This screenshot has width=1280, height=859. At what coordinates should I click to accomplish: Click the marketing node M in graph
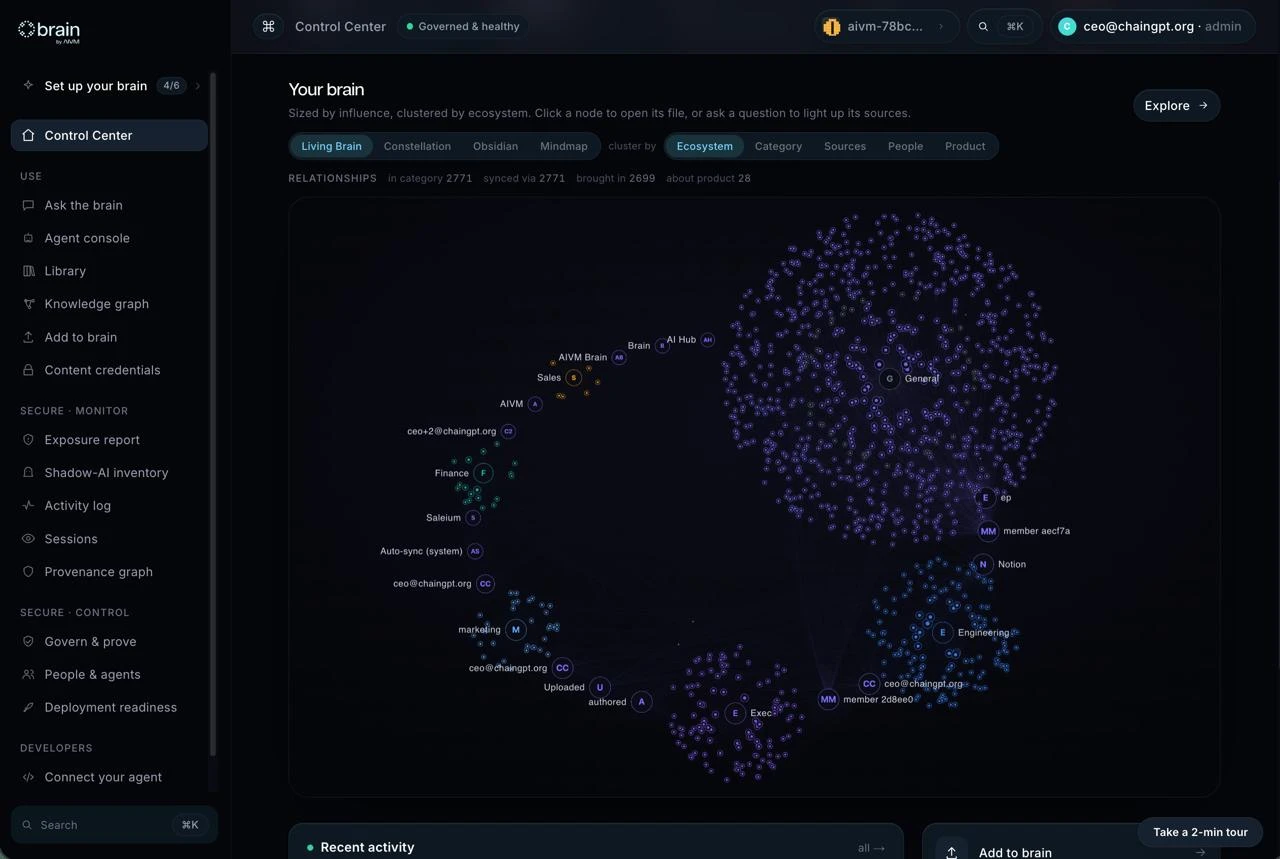tap(516, 630)
